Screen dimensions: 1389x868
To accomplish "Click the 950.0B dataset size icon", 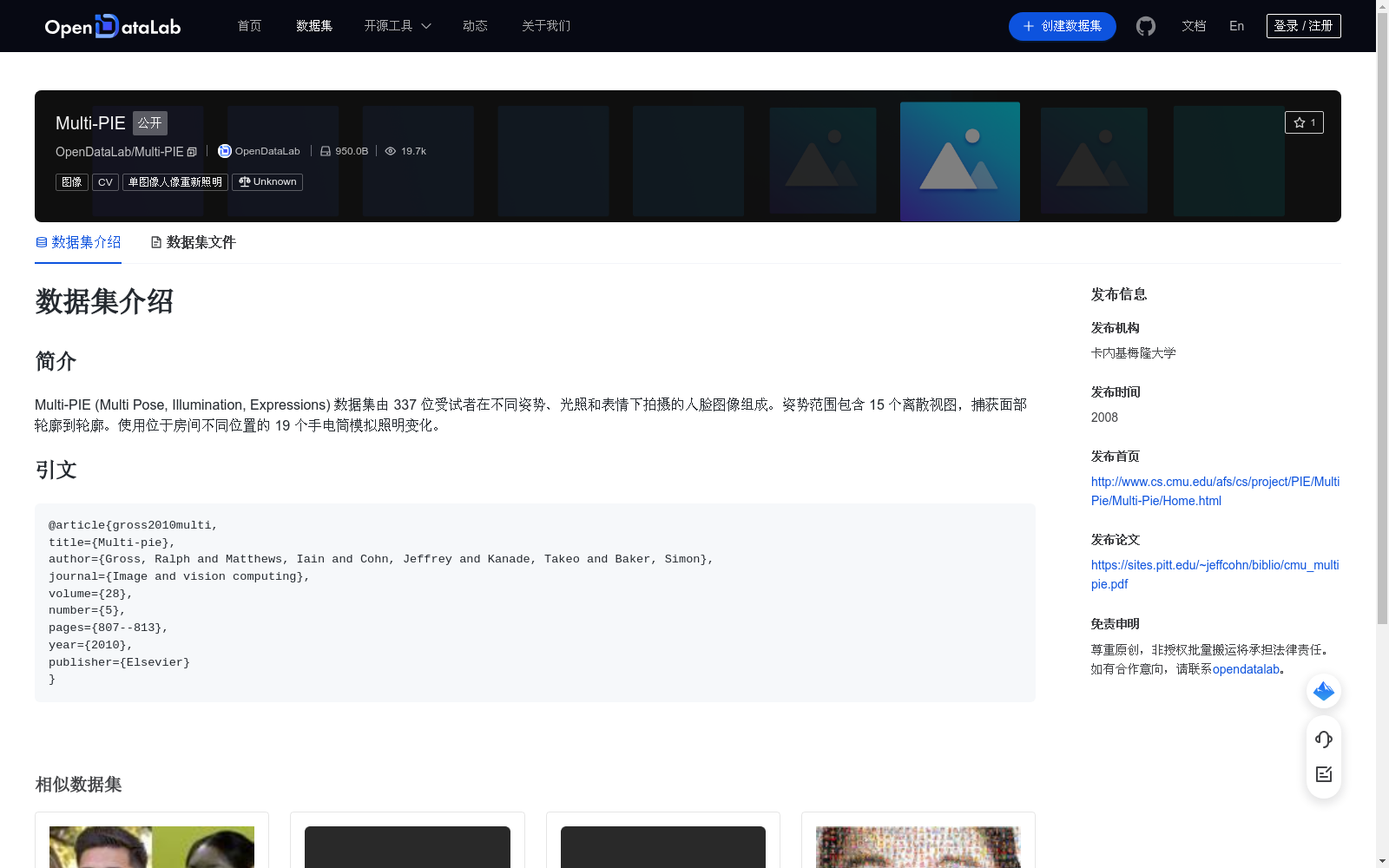I will 326,151.
